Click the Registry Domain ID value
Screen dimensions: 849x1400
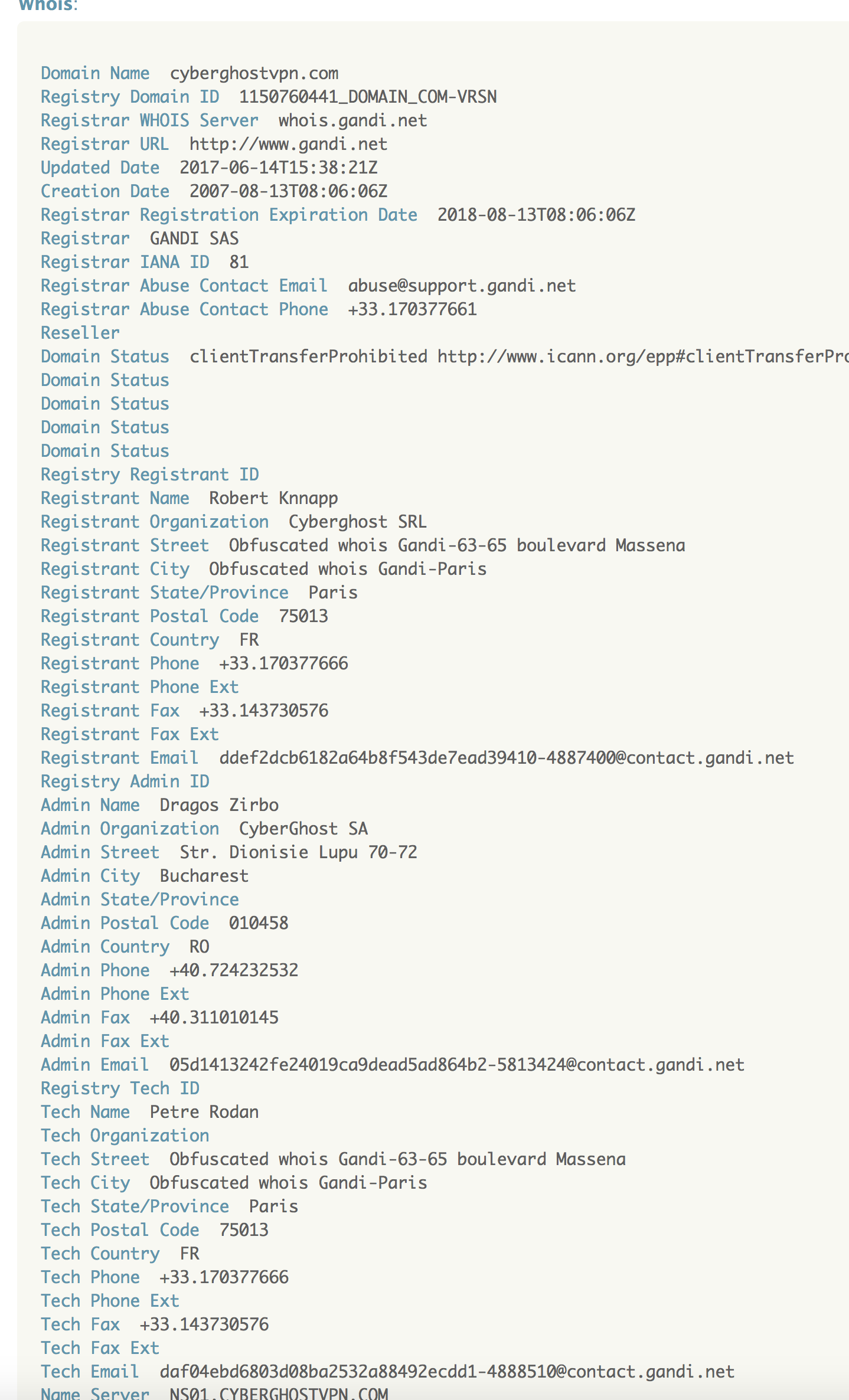(x=367, y=97)
